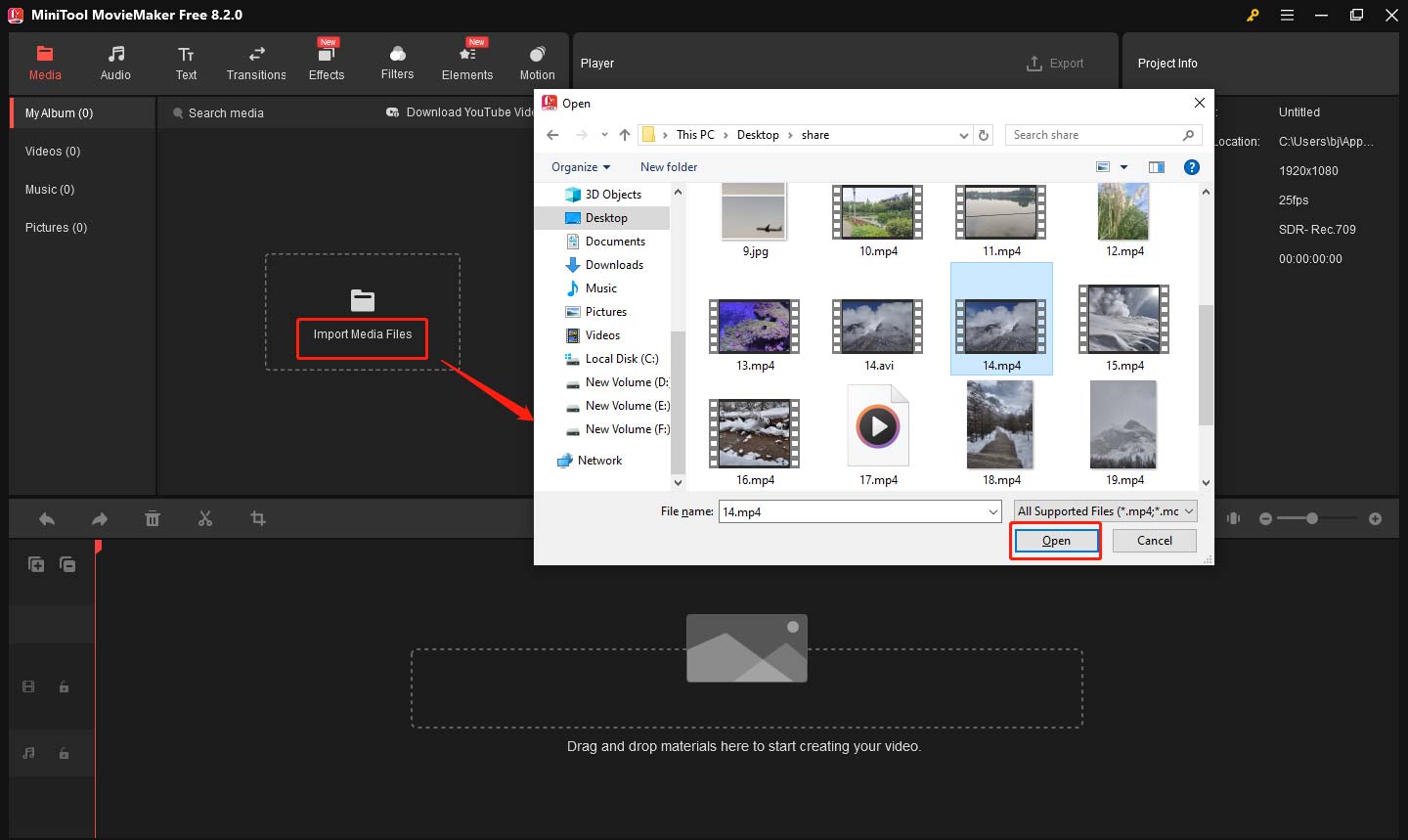Open the File name combo dropdown
The height and width of the screenshot is (840, 1408).
[x=993, y=511]
